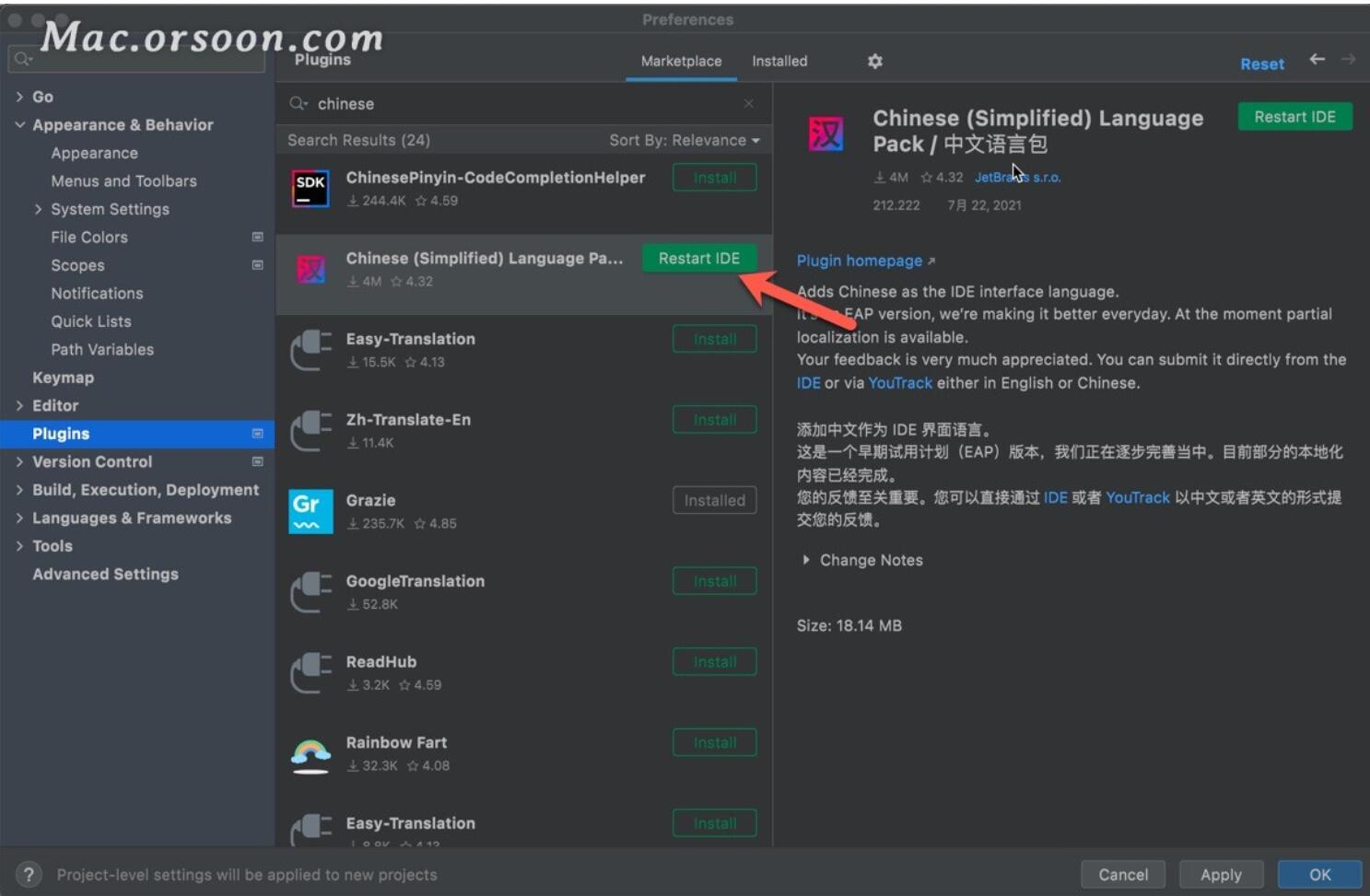Viewport: 1370px width, 896px height.
Task: Click the Search Results (24) label
Action: click(358, 140)
